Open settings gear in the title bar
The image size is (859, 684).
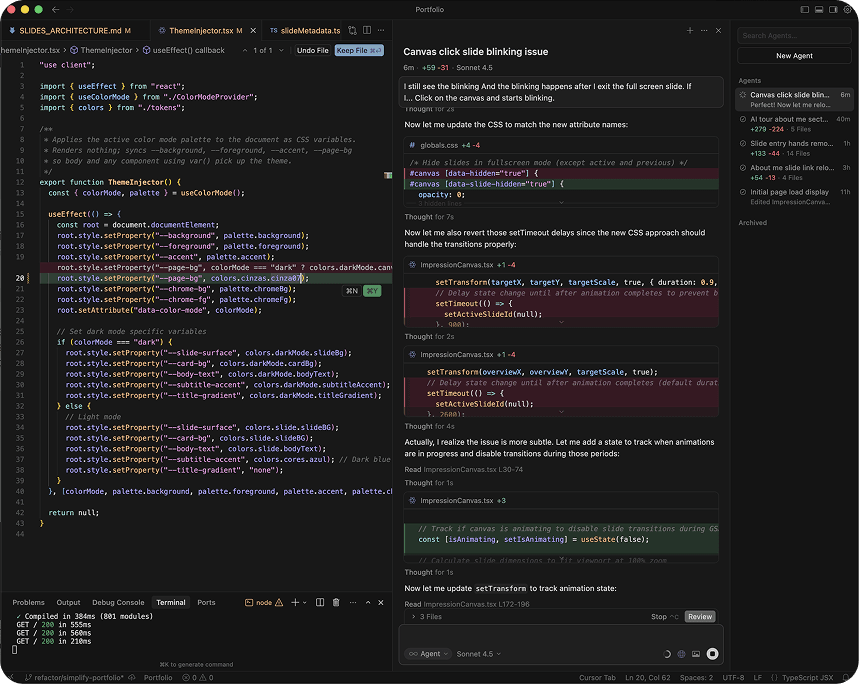click(x=847, y=9)
